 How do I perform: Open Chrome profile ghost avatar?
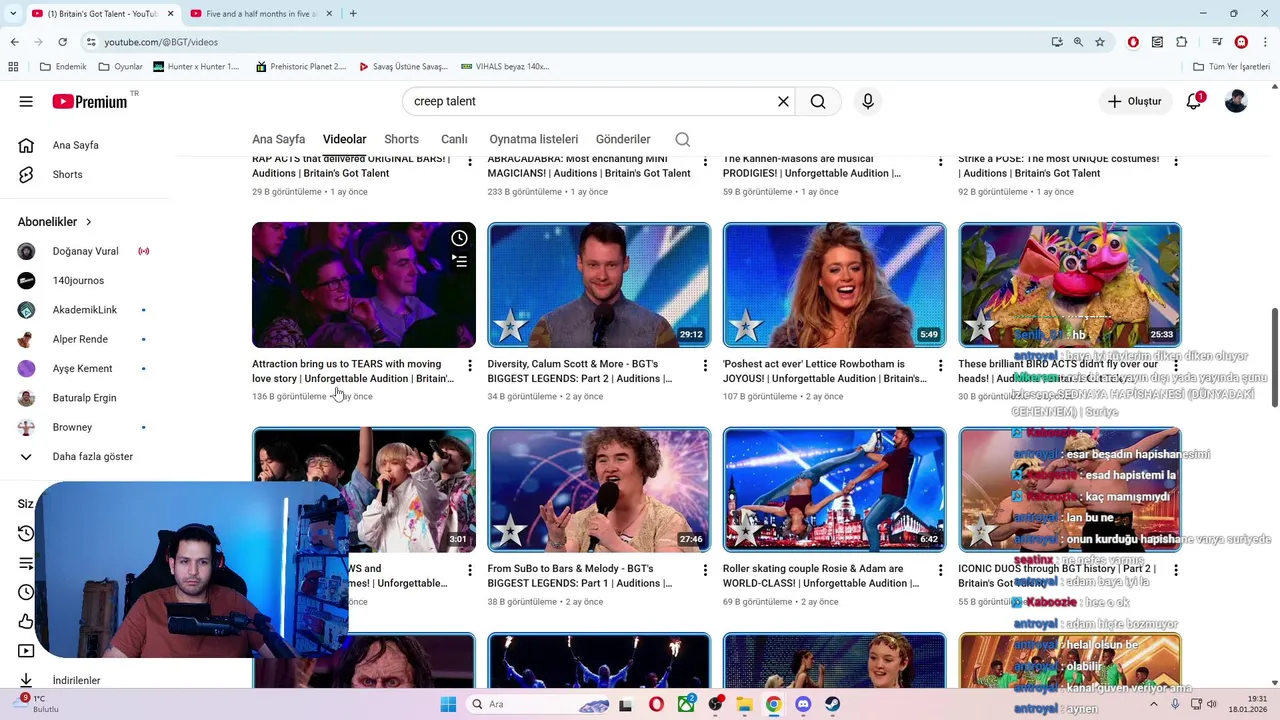point(1241,42)
